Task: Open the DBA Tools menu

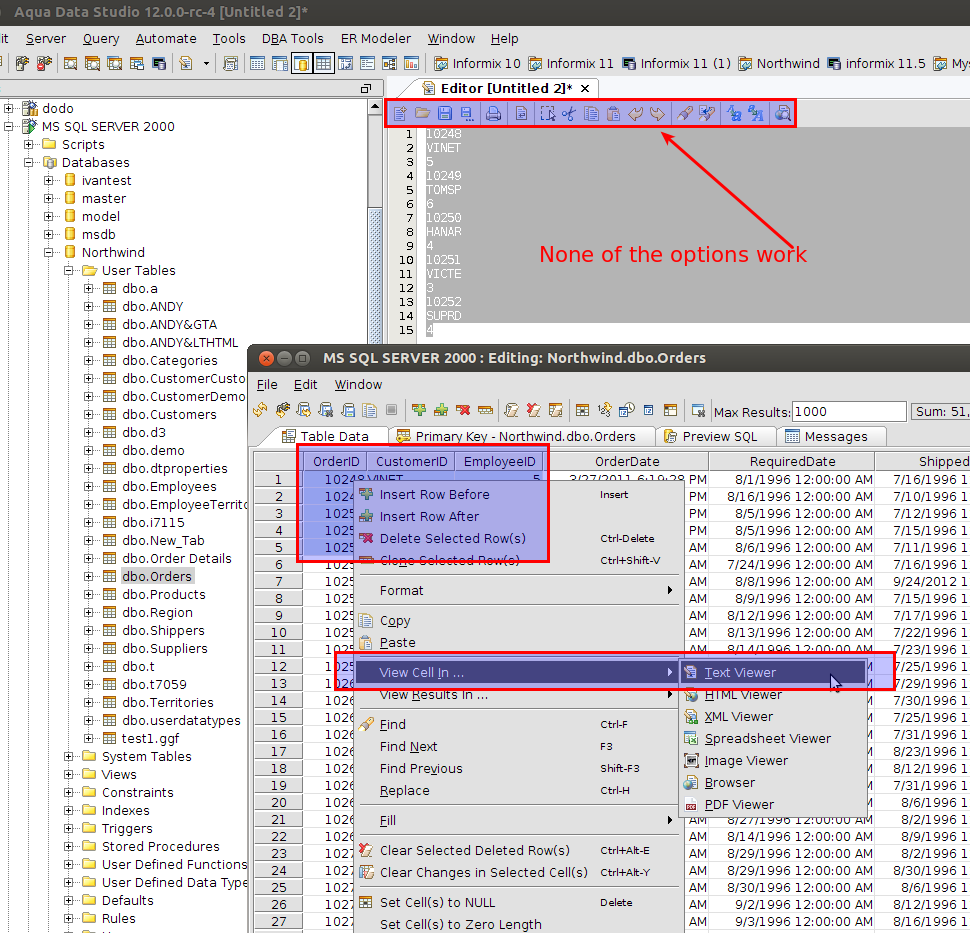Action: (292, 38)
